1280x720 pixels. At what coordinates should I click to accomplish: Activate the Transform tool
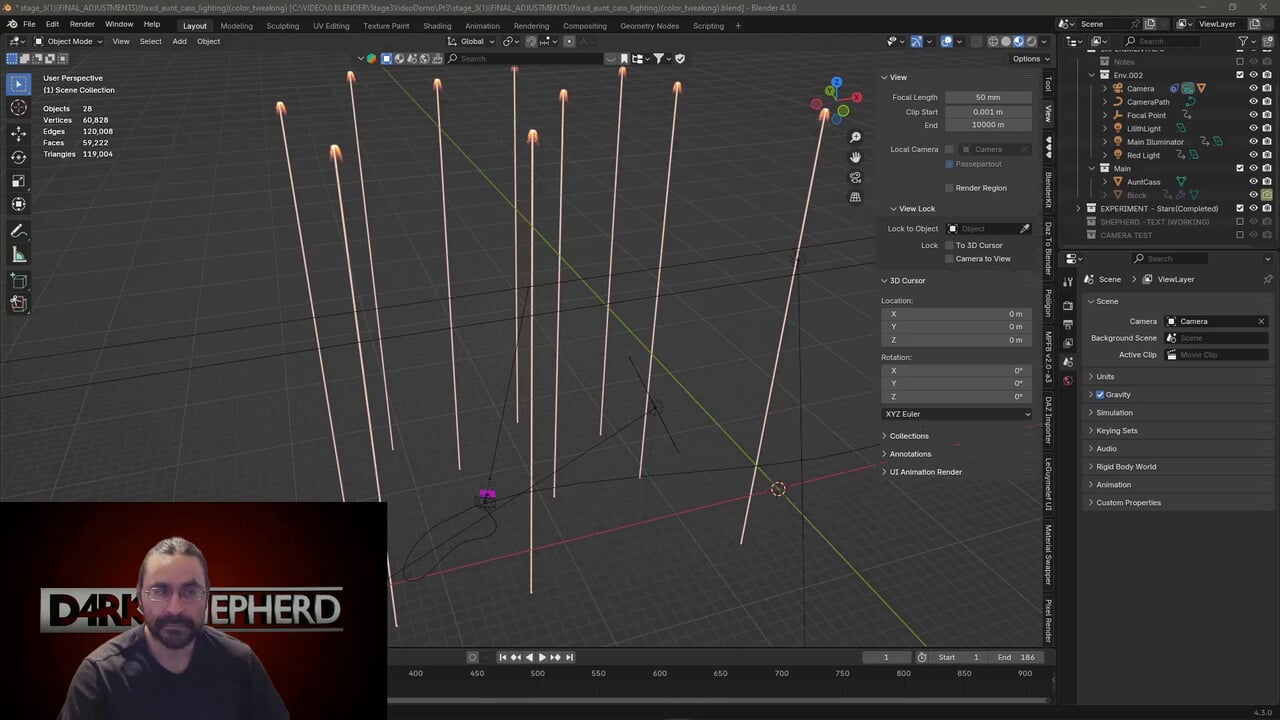(x=19, y=205)
